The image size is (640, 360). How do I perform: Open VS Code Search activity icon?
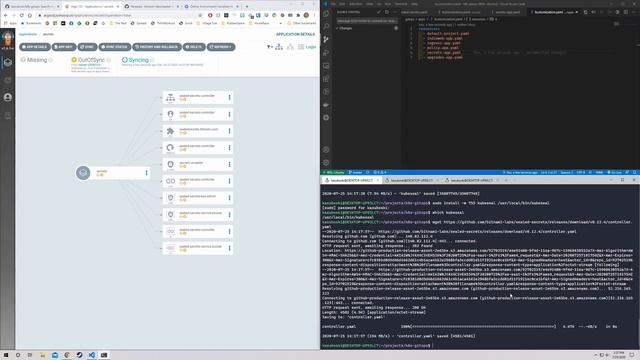(x=326, y=27)
